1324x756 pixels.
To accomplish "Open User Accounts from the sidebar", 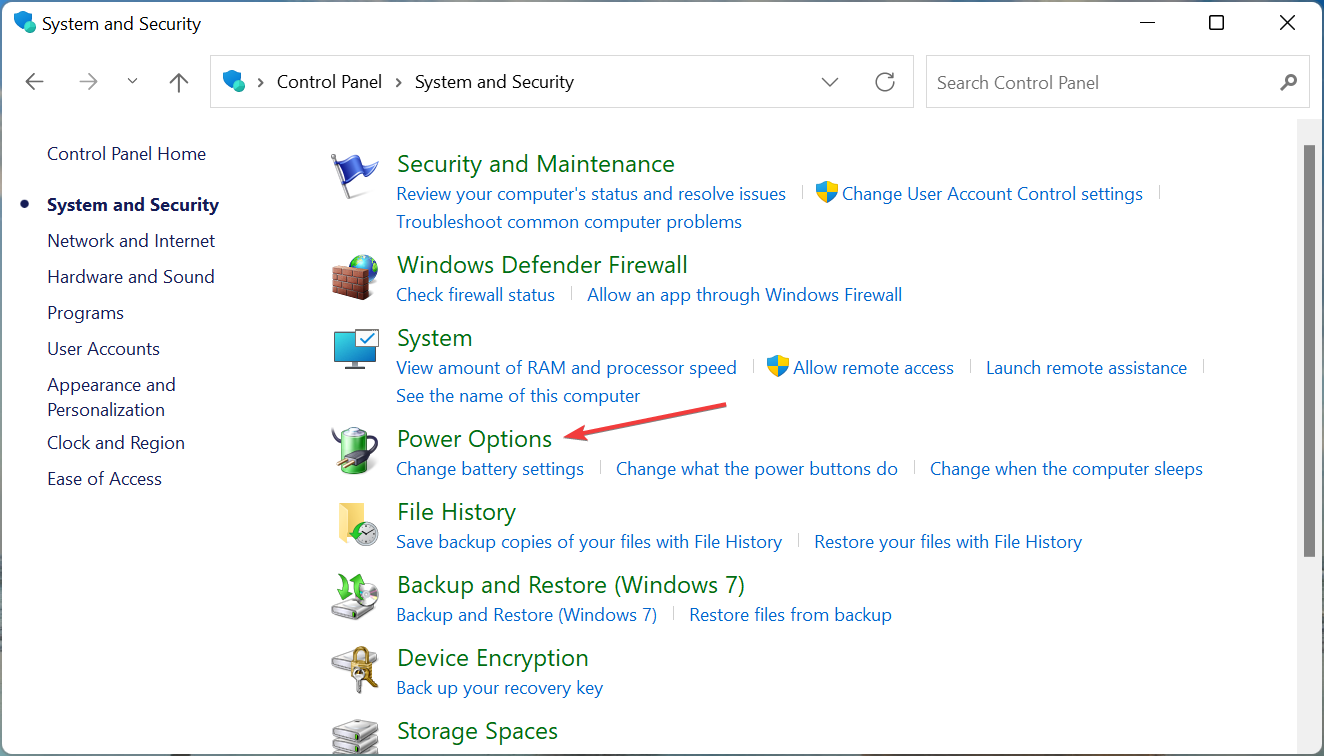I will click(103, 349).
